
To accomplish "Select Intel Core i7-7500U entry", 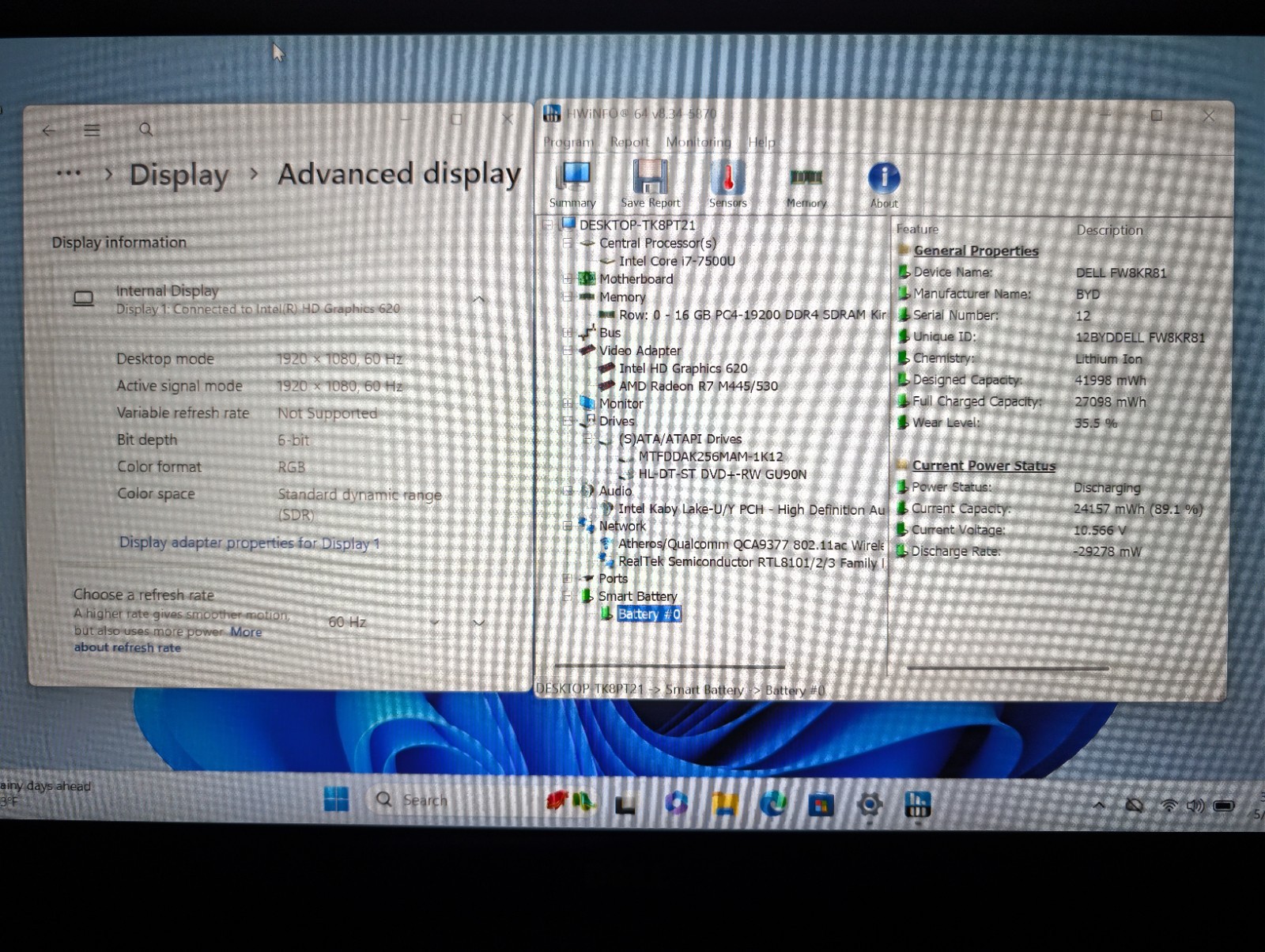I will click(x=677, y=261).
